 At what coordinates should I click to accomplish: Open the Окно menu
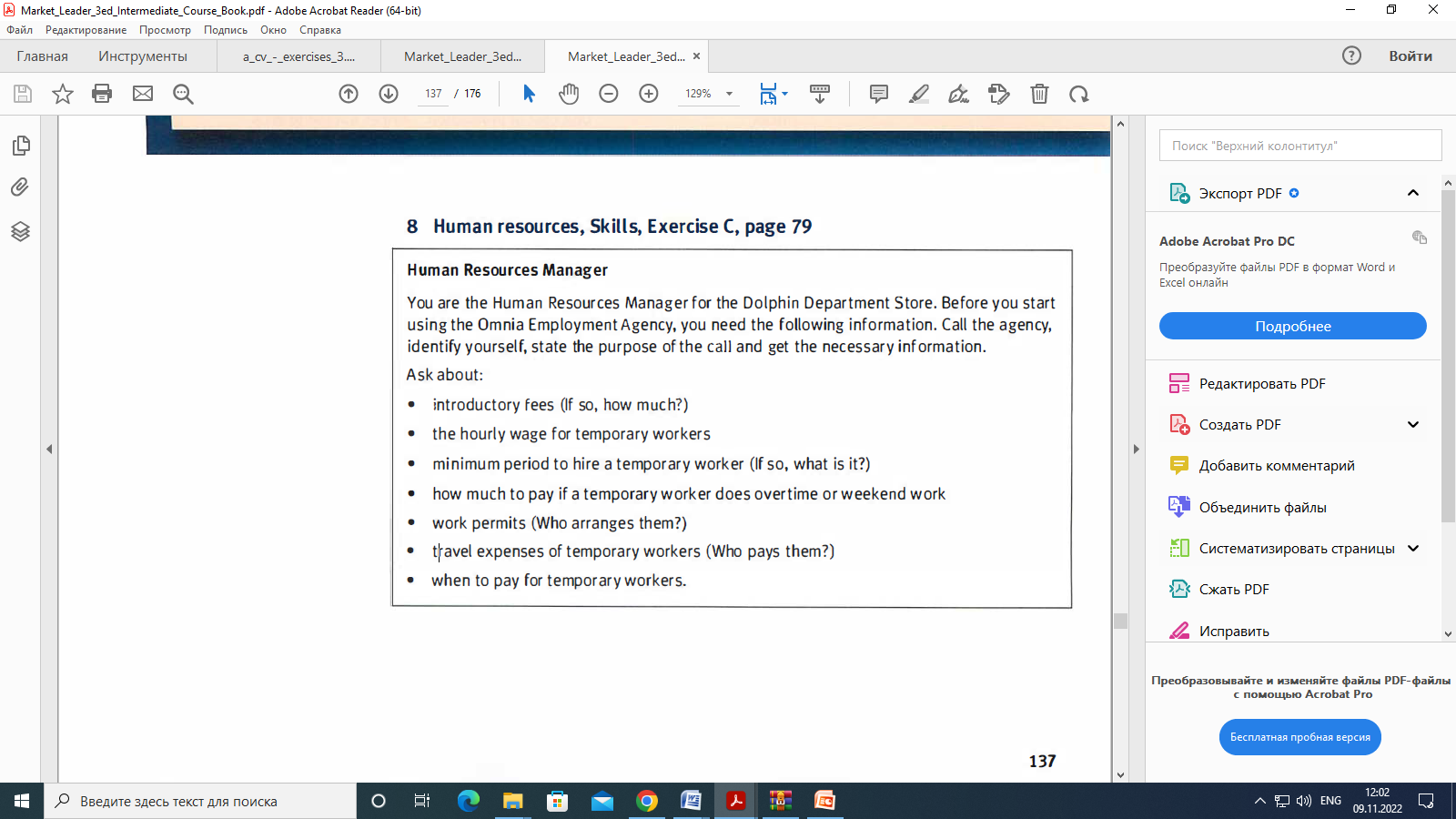(x=273, y=30)
